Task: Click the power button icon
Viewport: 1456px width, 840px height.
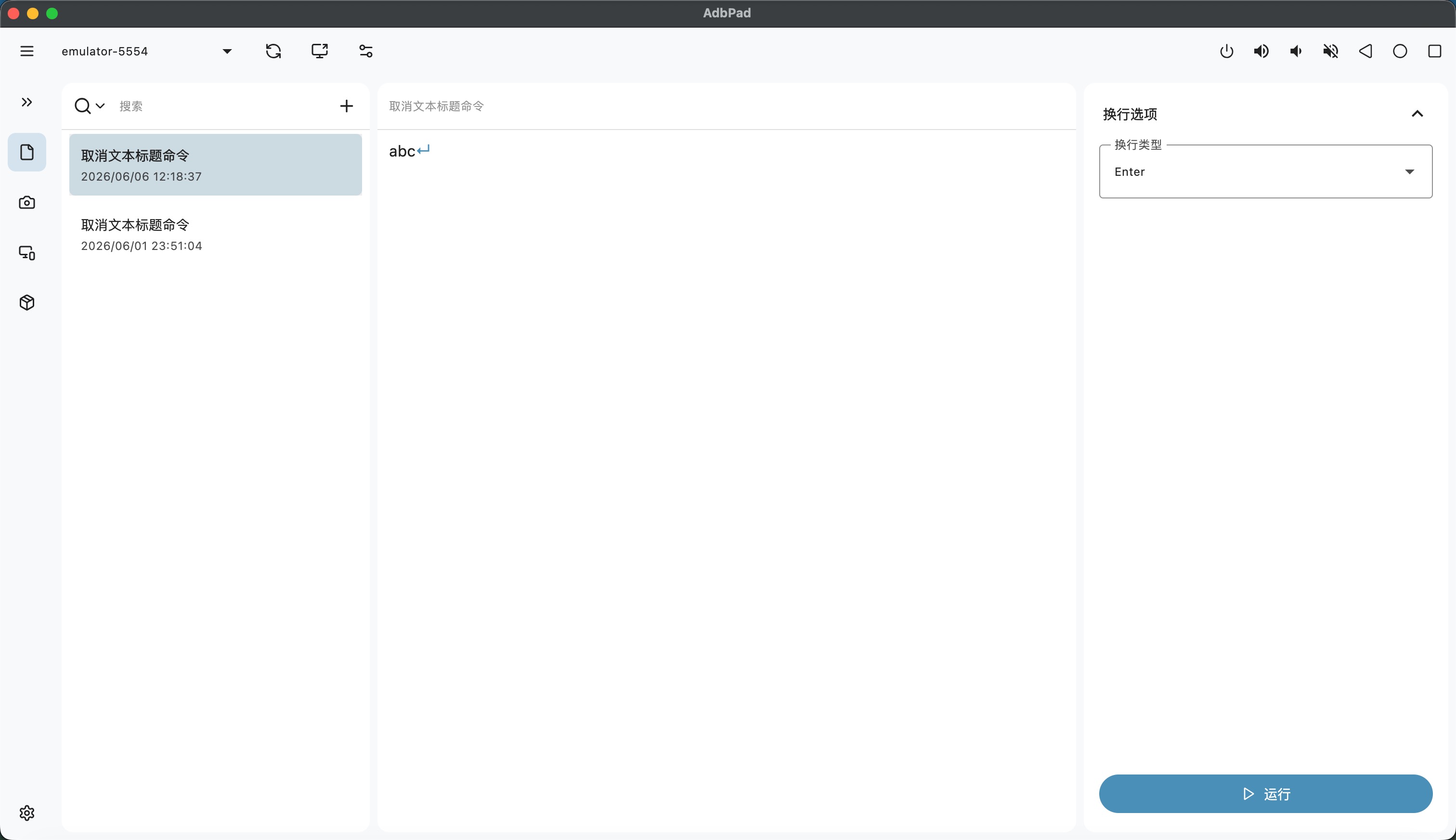Action: (1226, 52)
